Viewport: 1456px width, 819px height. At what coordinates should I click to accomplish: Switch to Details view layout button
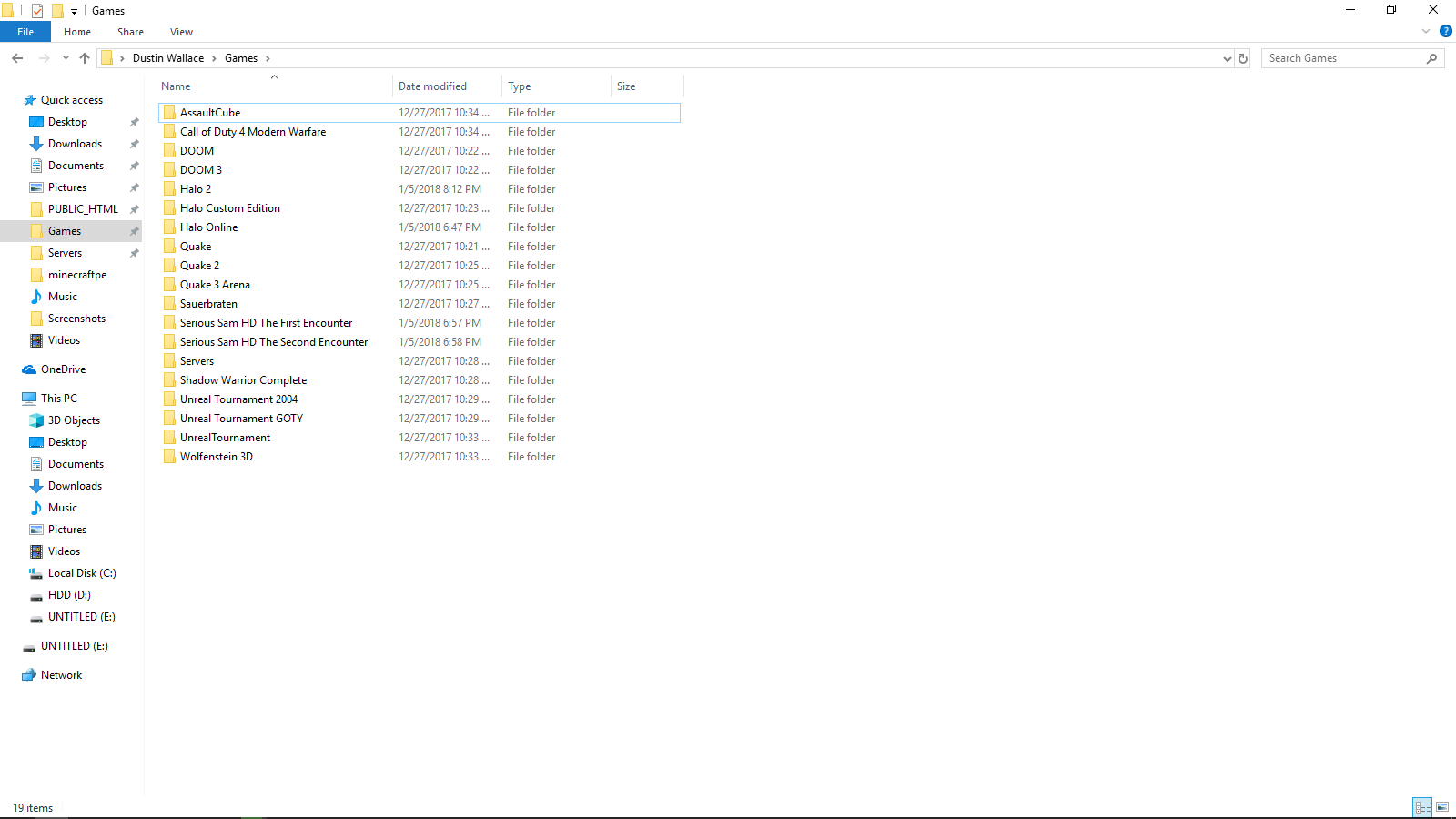[x=1422, y=807]
